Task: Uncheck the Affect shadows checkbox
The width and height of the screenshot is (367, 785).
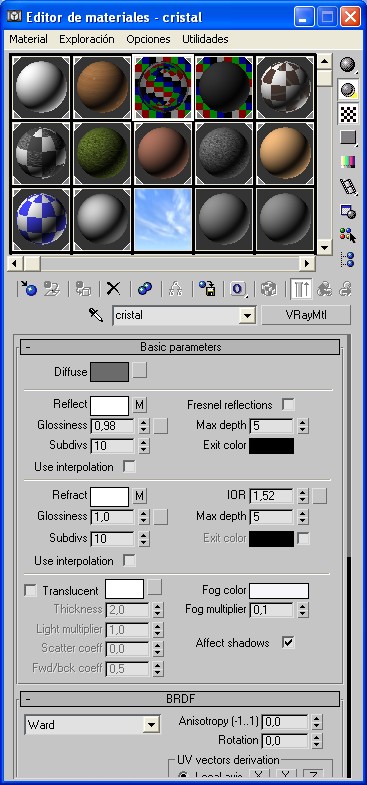Action: pos(288,642)
